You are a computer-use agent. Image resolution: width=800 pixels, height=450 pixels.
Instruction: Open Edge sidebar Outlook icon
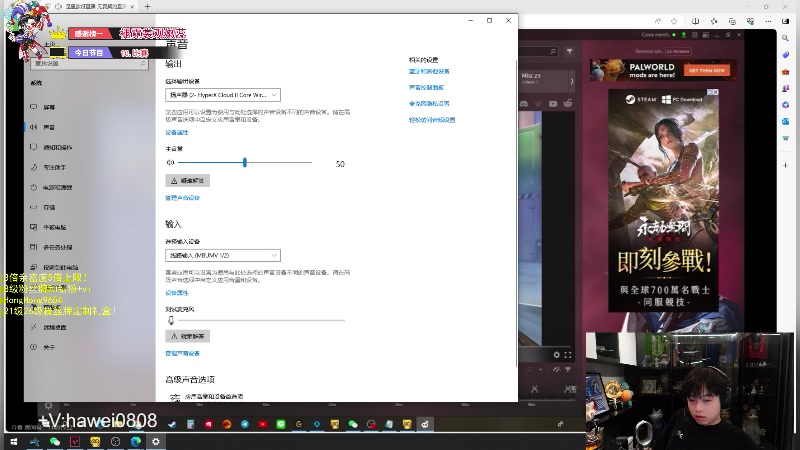(x=785, y=121)
